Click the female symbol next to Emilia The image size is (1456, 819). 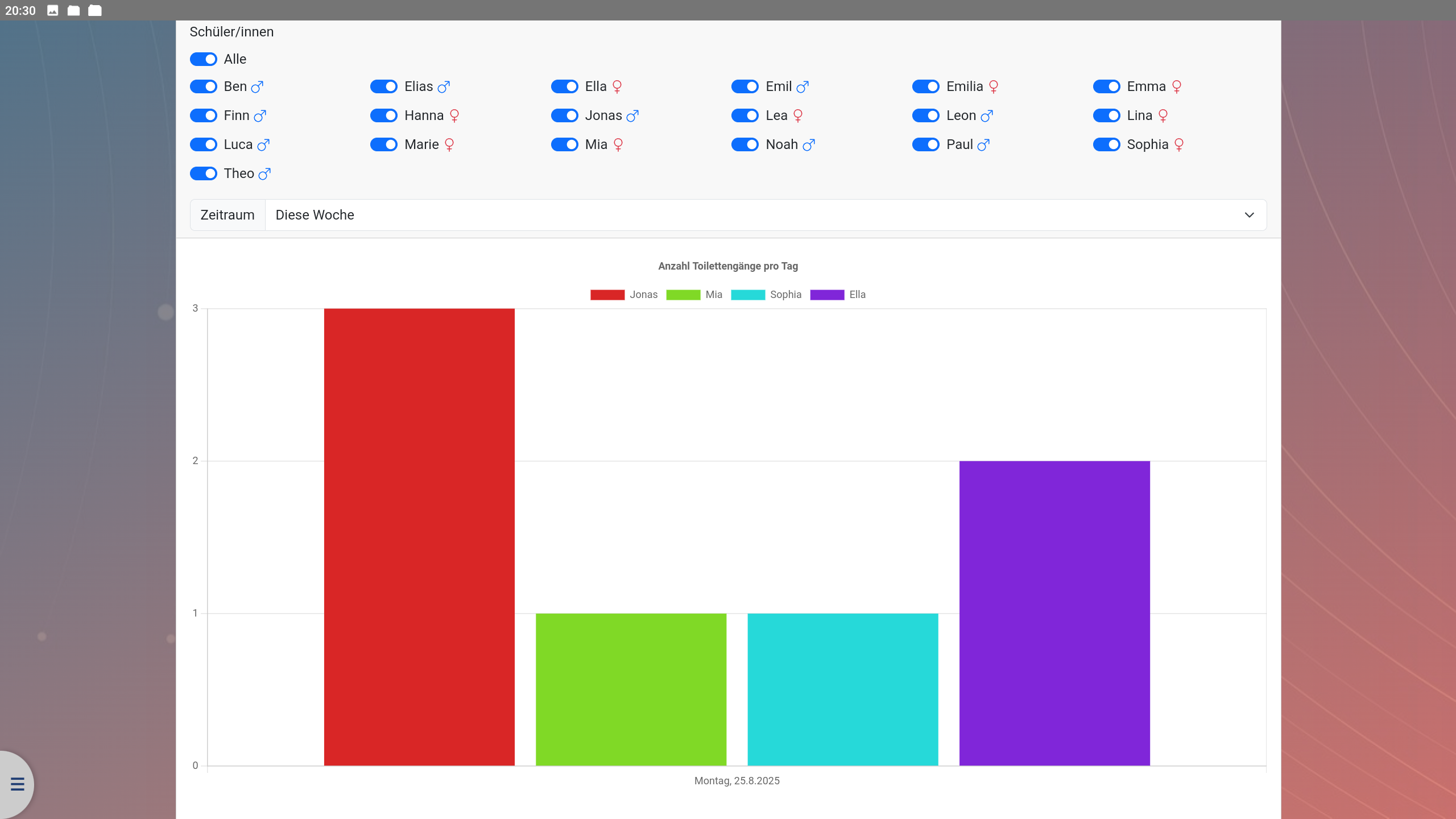point(994,87)
